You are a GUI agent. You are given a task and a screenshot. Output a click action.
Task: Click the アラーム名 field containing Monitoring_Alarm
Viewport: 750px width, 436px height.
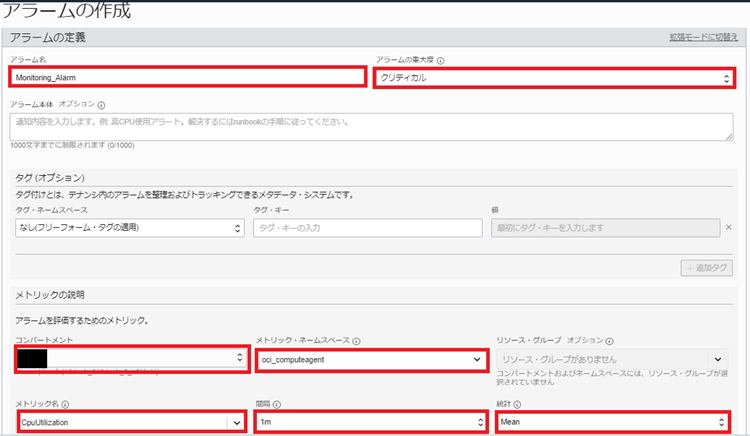188,76
